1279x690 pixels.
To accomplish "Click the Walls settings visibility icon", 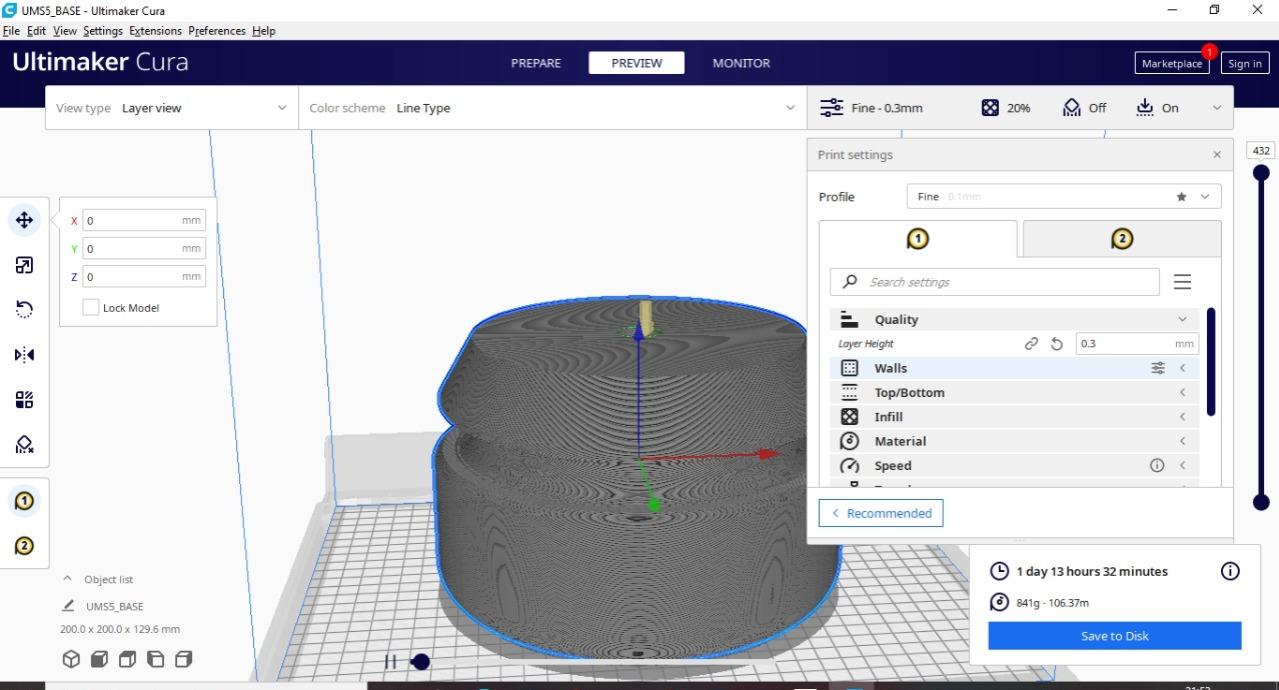I will [x=1157, y=368].
